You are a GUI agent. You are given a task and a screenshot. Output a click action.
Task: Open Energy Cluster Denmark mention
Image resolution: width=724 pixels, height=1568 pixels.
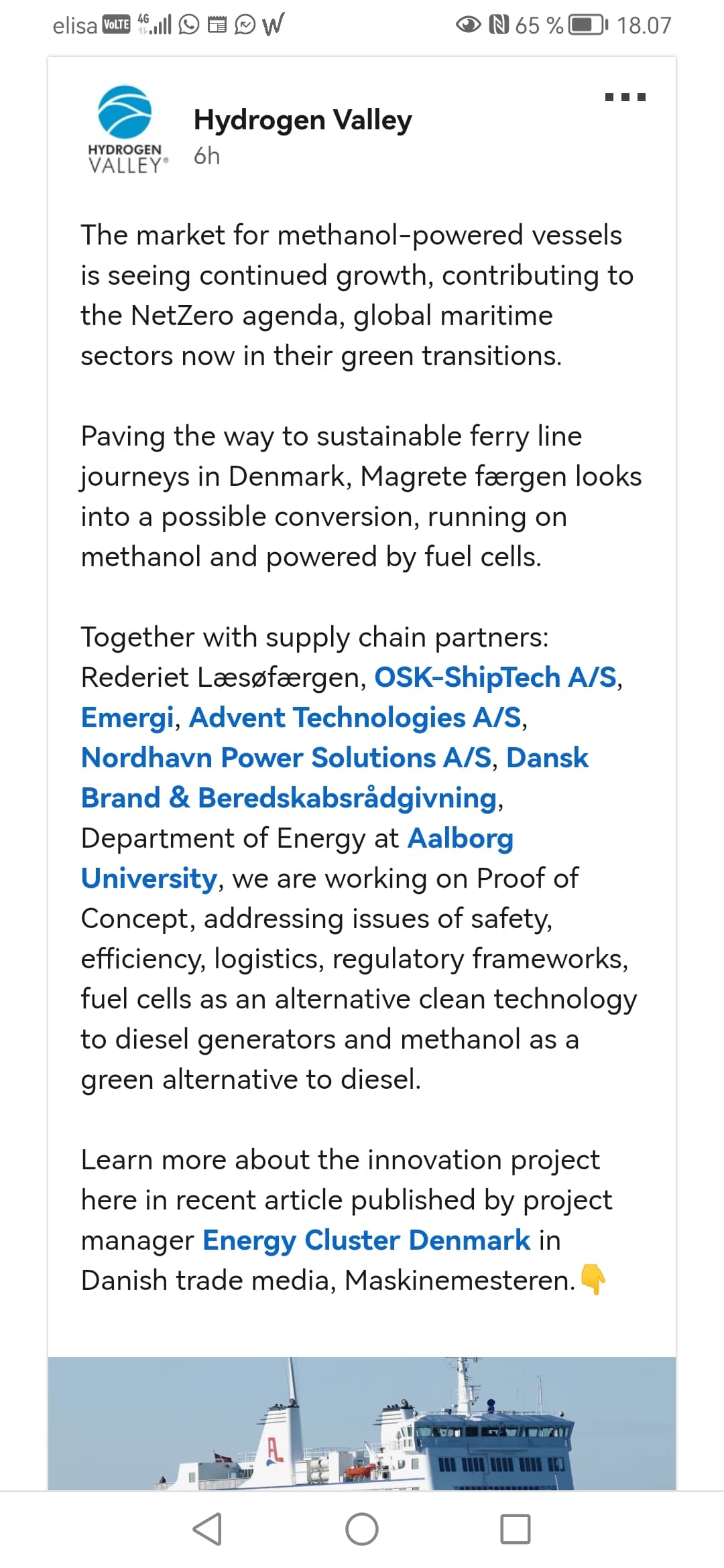pos(367,1240)
